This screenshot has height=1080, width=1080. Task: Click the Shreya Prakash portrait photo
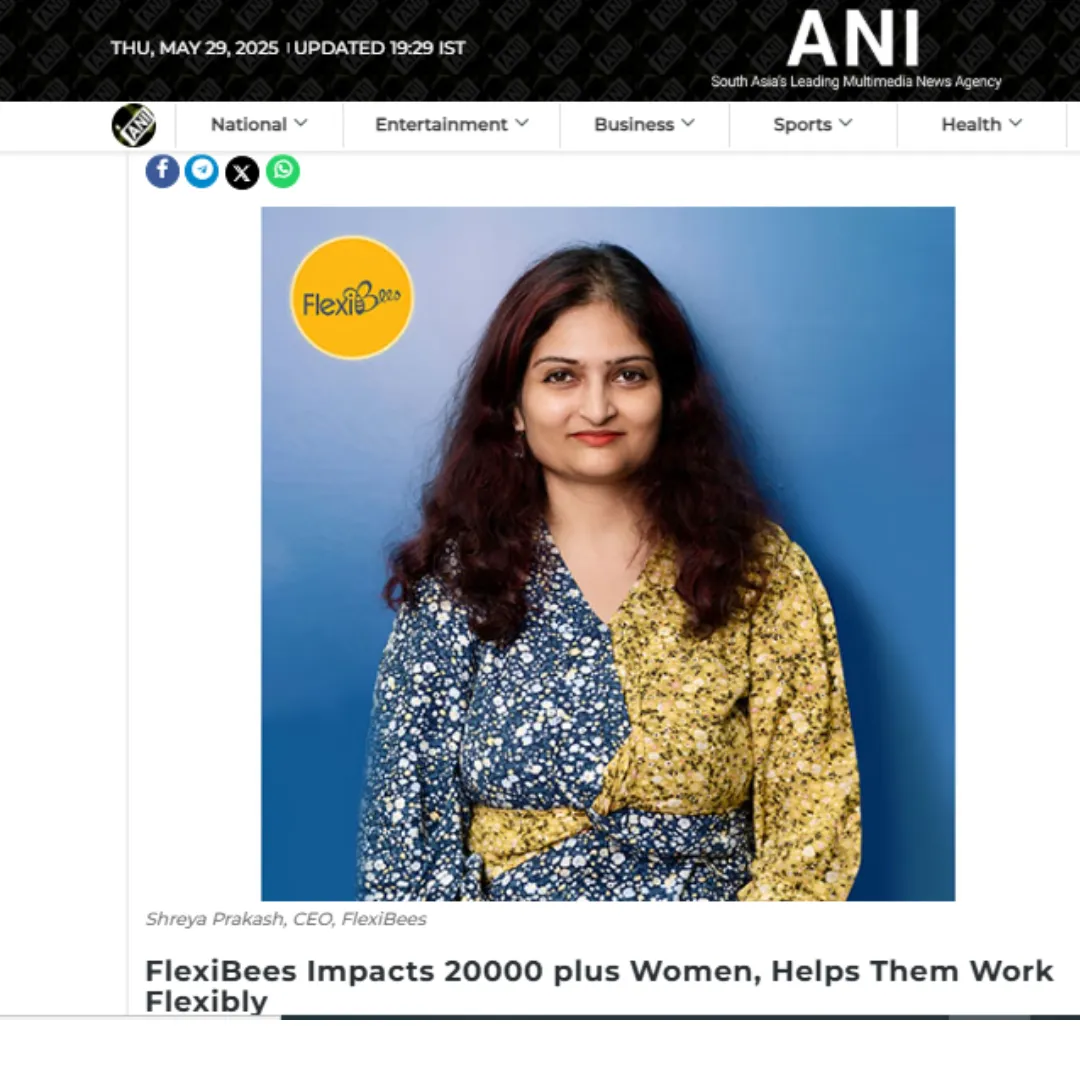608,554
